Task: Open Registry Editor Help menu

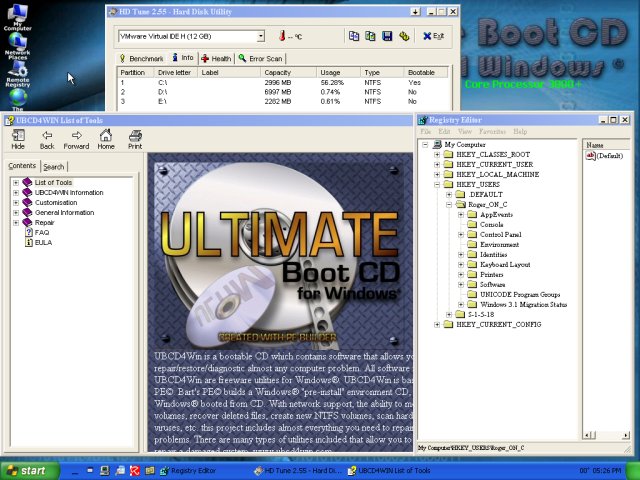Action: click(520, 131)
